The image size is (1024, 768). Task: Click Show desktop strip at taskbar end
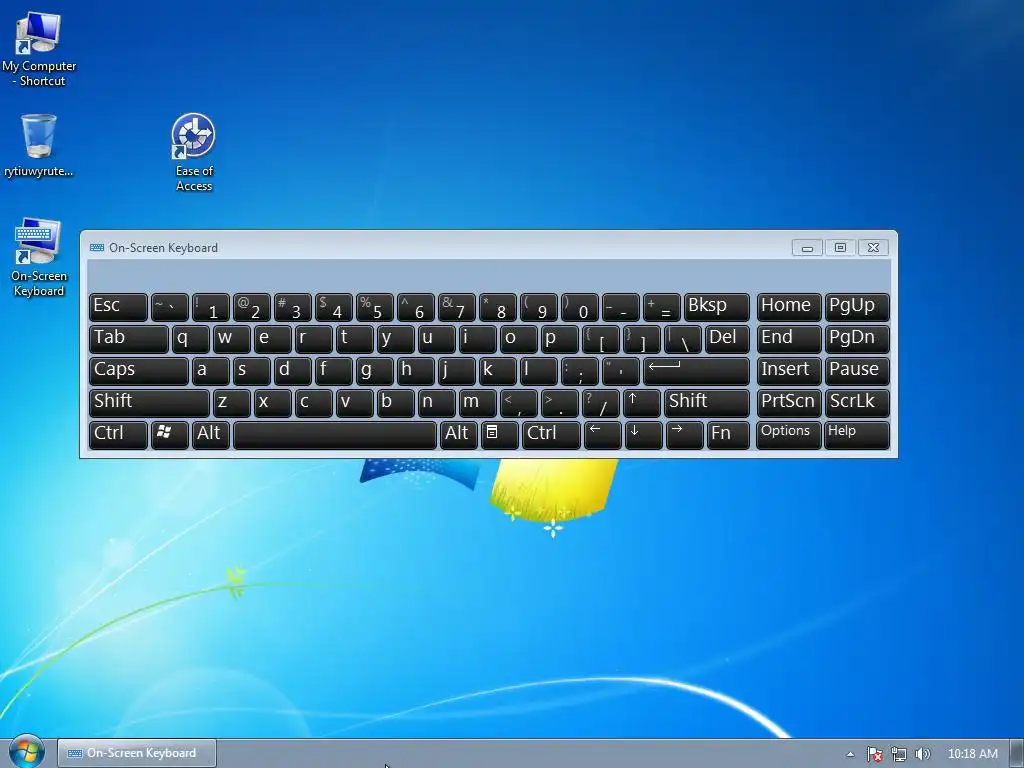pyautogui.click(x=1017, y=754)
